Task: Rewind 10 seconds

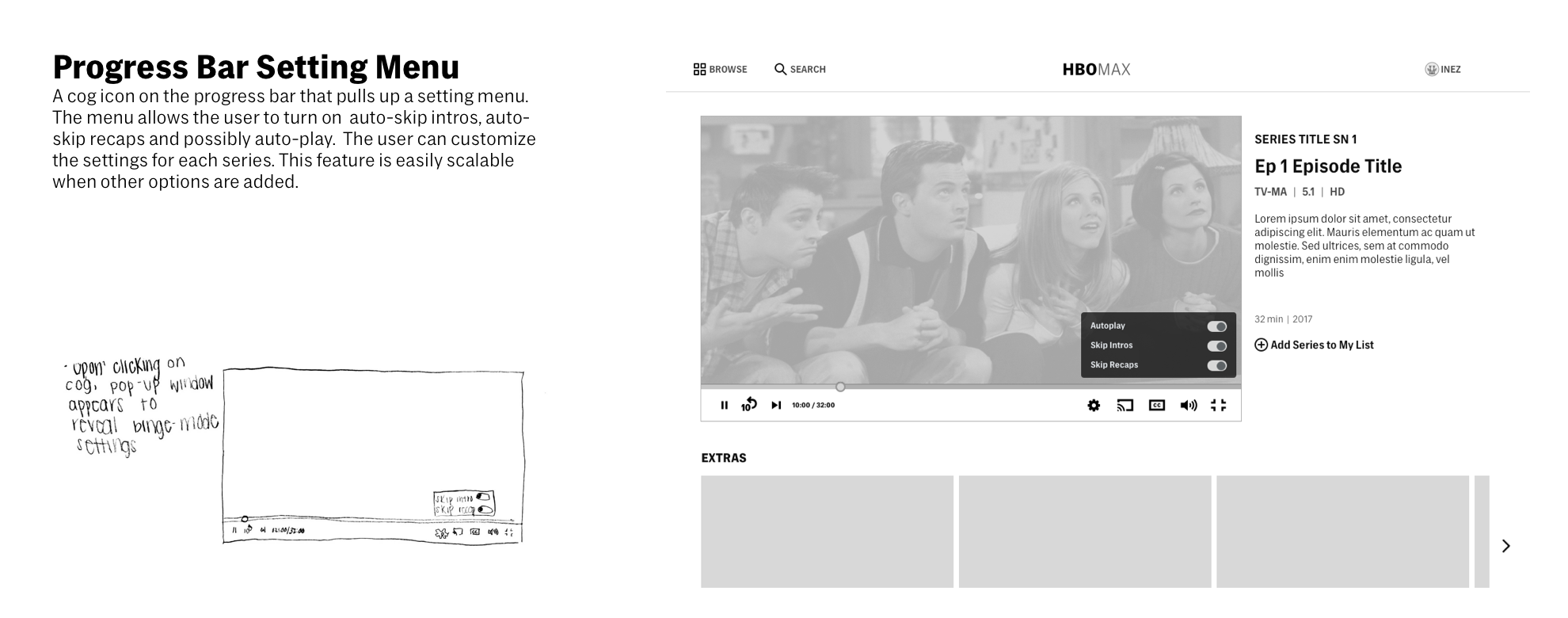Action: click(748, 405)
